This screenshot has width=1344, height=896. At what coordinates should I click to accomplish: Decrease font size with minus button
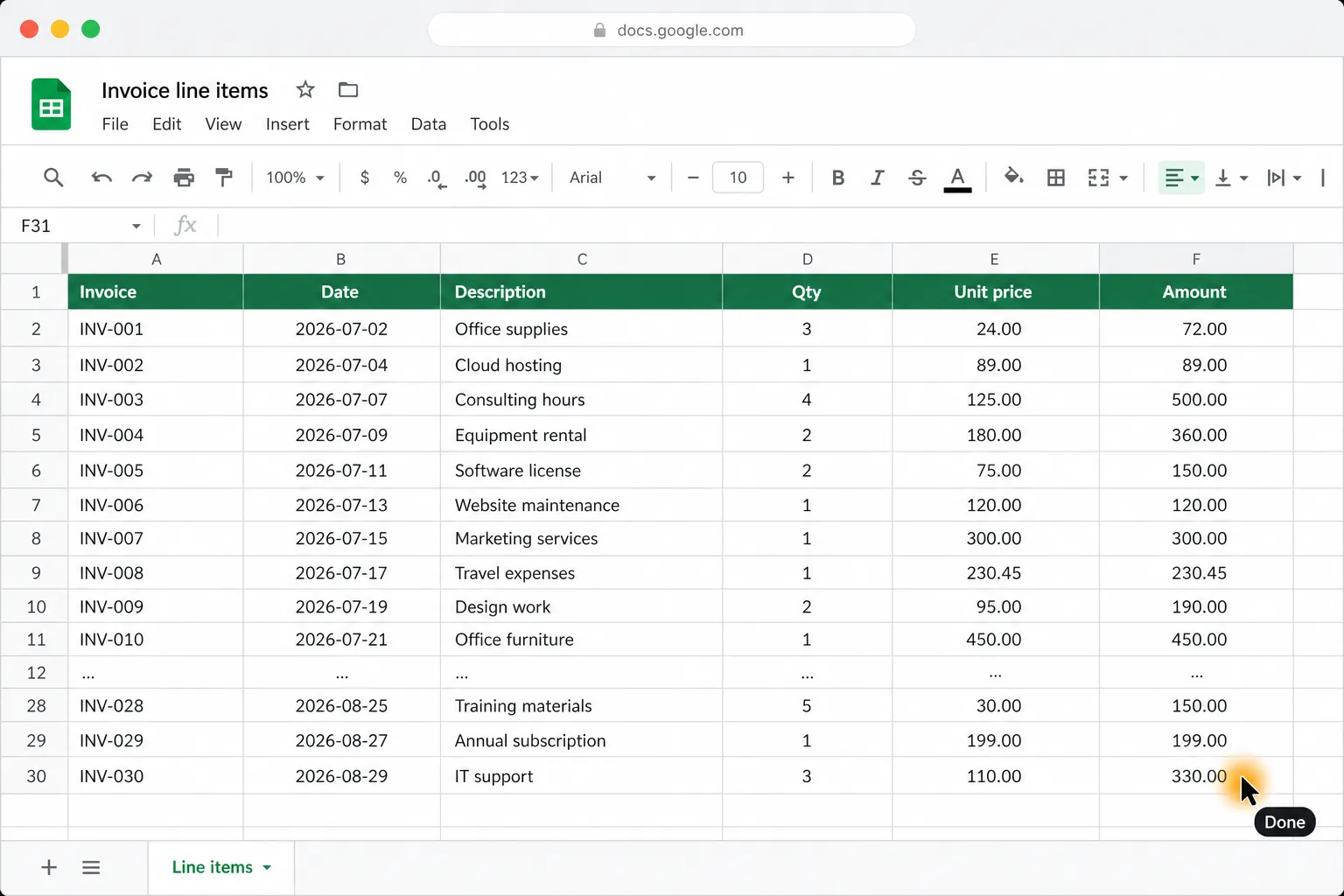point(693,178)
